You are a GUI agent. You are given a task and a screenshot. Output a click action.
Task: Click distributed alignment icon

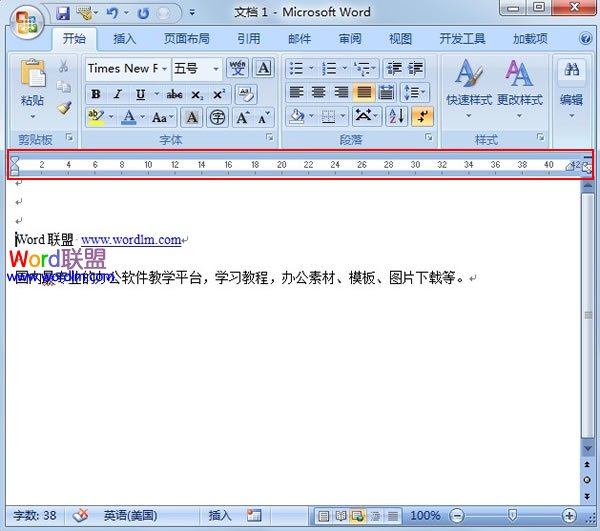pos(386,92)
